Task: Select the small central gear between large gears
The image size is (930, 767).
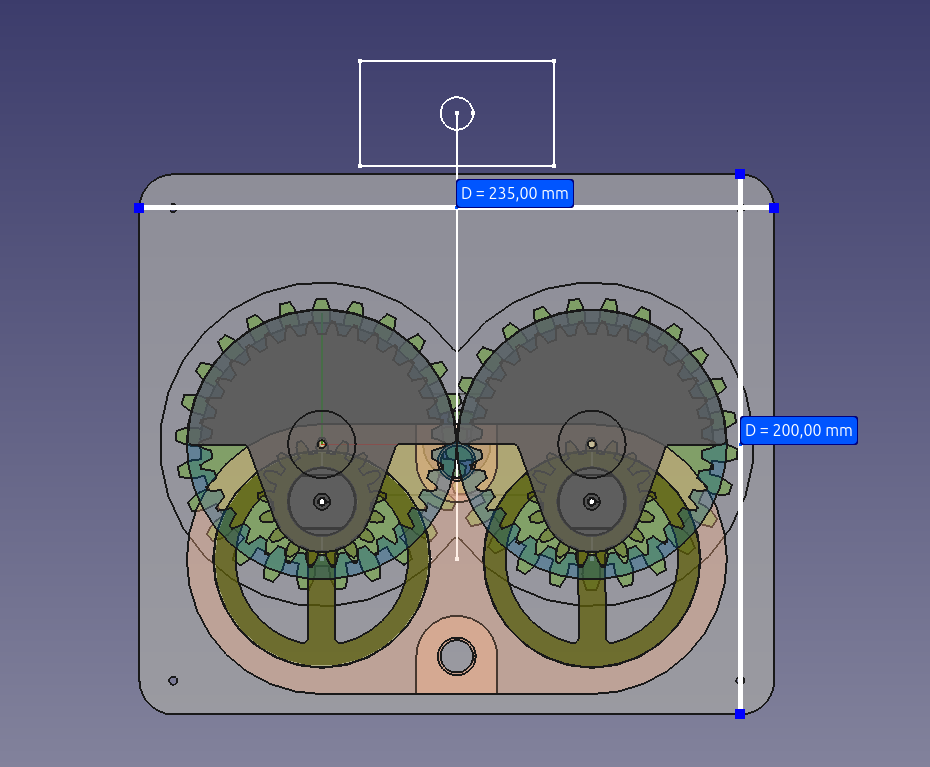Action: 456,463
